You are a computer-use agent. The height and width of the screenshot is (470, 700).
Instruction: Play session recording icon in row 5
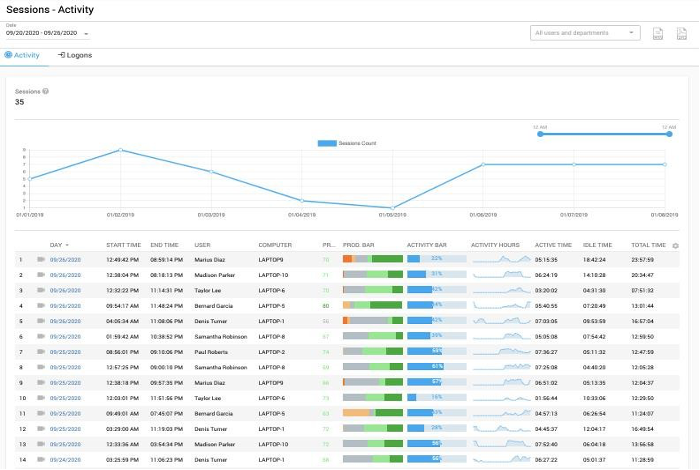click(x=41, y=320)
